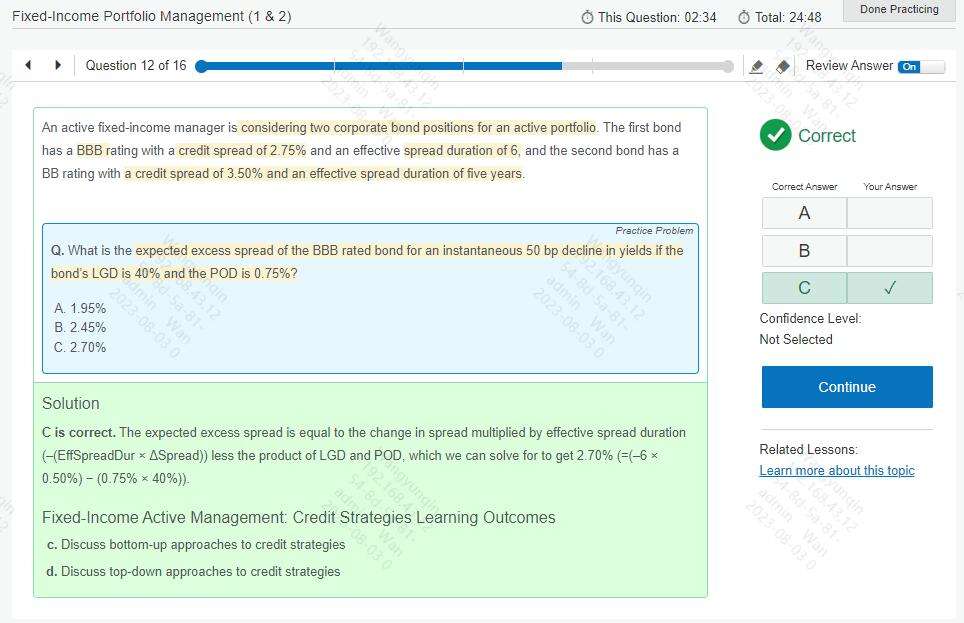Open the Learn more about this topic link
The image size is (964, 623).
[837, 470]
